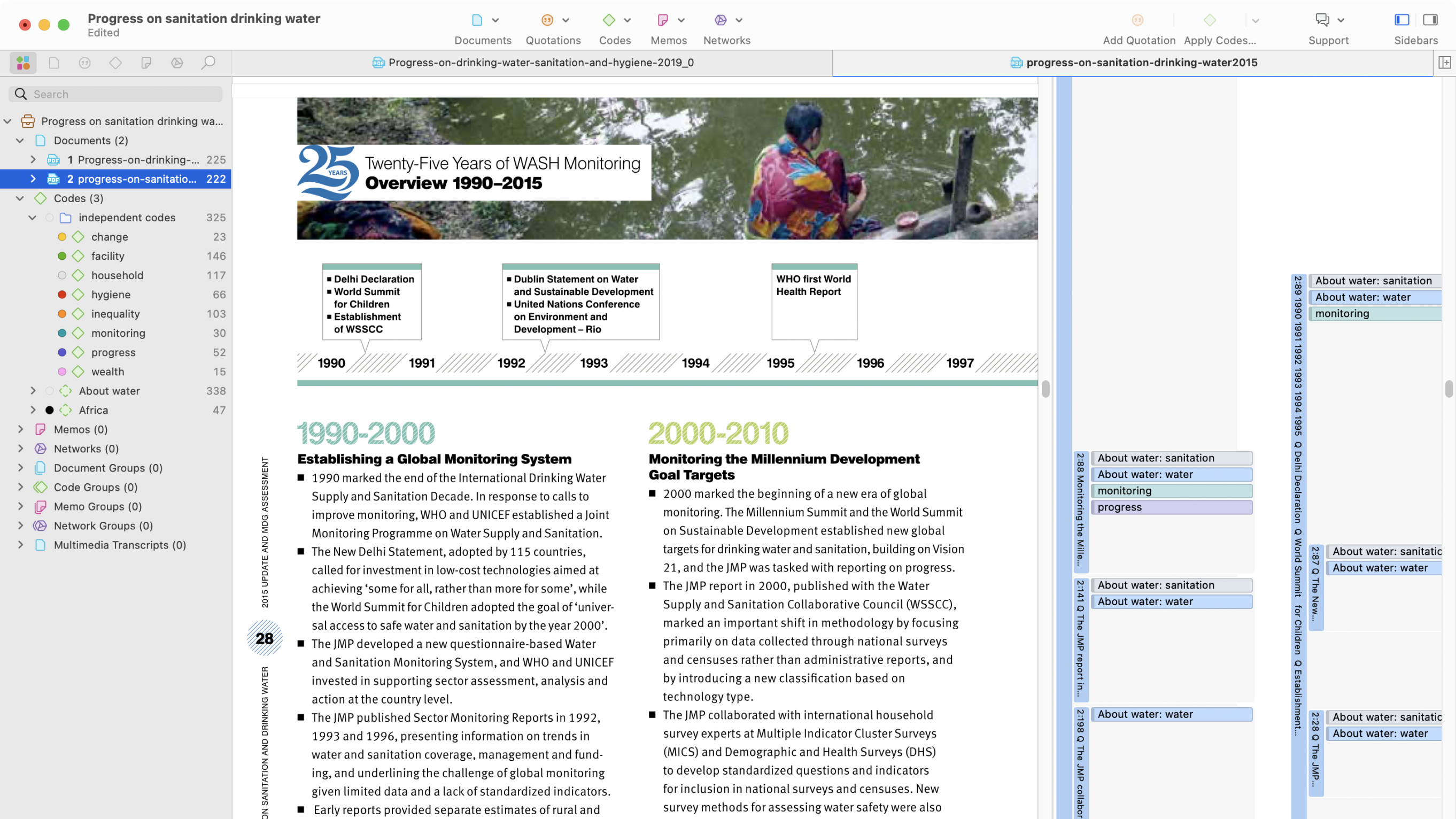The width and height of the screenshot is (1456, 819).
Task: Click the red color dot of hygiene code
Action: (x=62, y=295)
